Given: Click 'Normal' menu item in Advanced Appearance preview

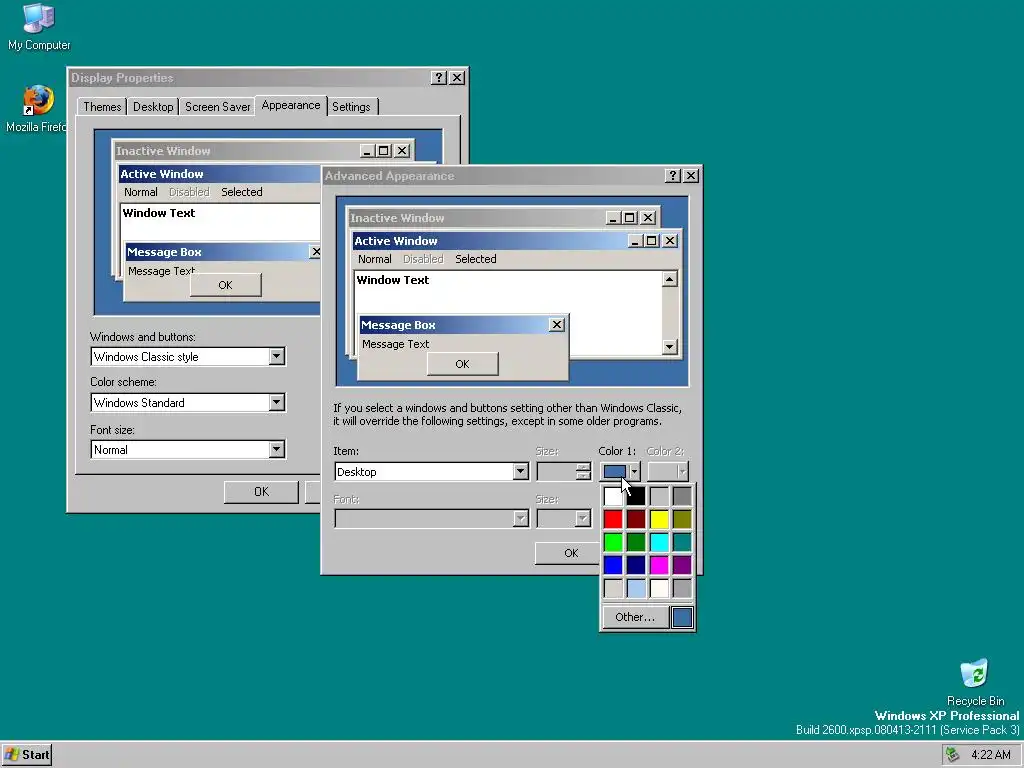Looking at the screenshot, I should [x=374, y=259].
